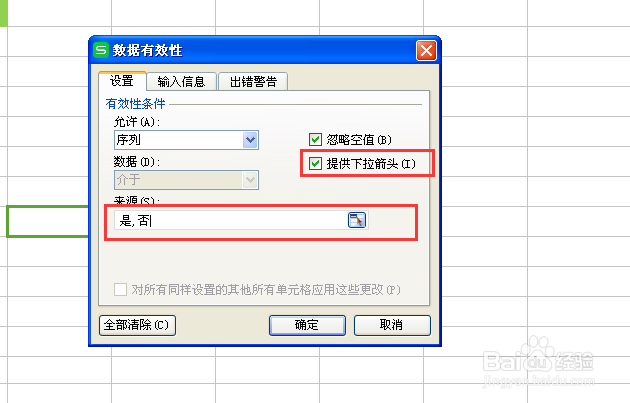Click the 数据 介于 dropdown arrow
Screen dimensions: 630x403
coord(250,180)
